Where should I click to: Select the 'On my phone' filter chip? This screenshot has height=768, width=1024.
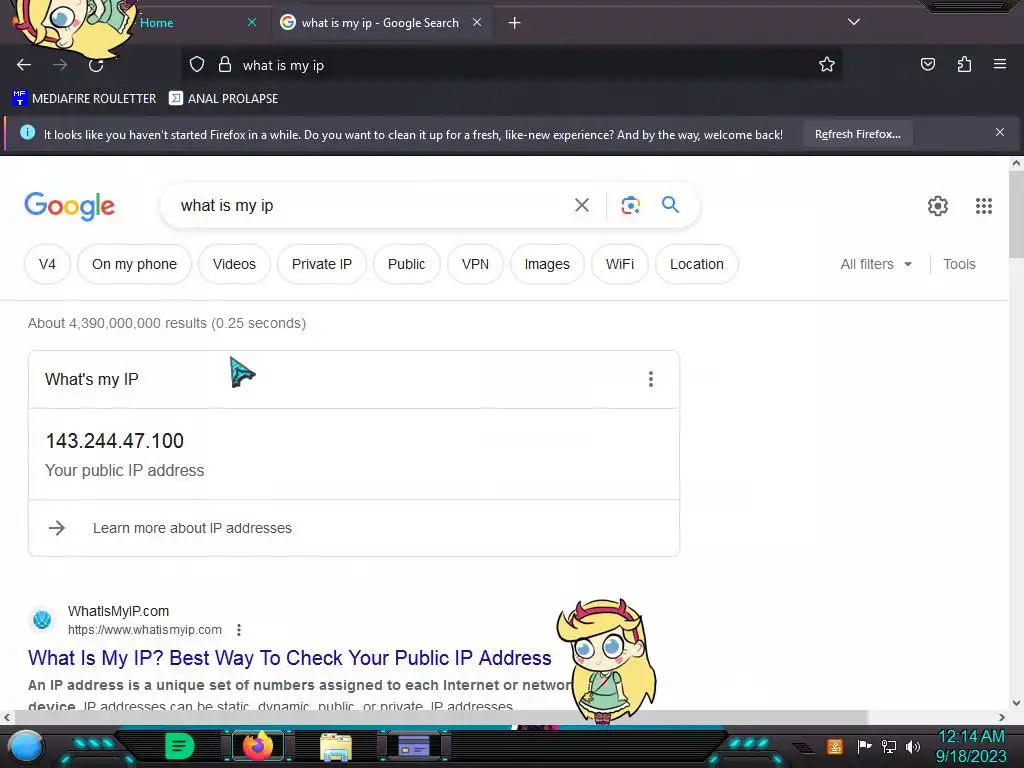[135, 264]
